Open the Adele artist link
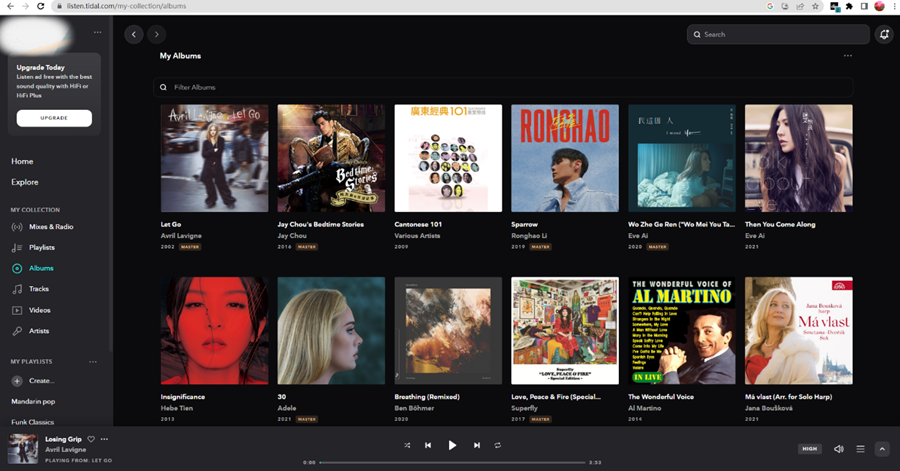 [x=287, y=408]
